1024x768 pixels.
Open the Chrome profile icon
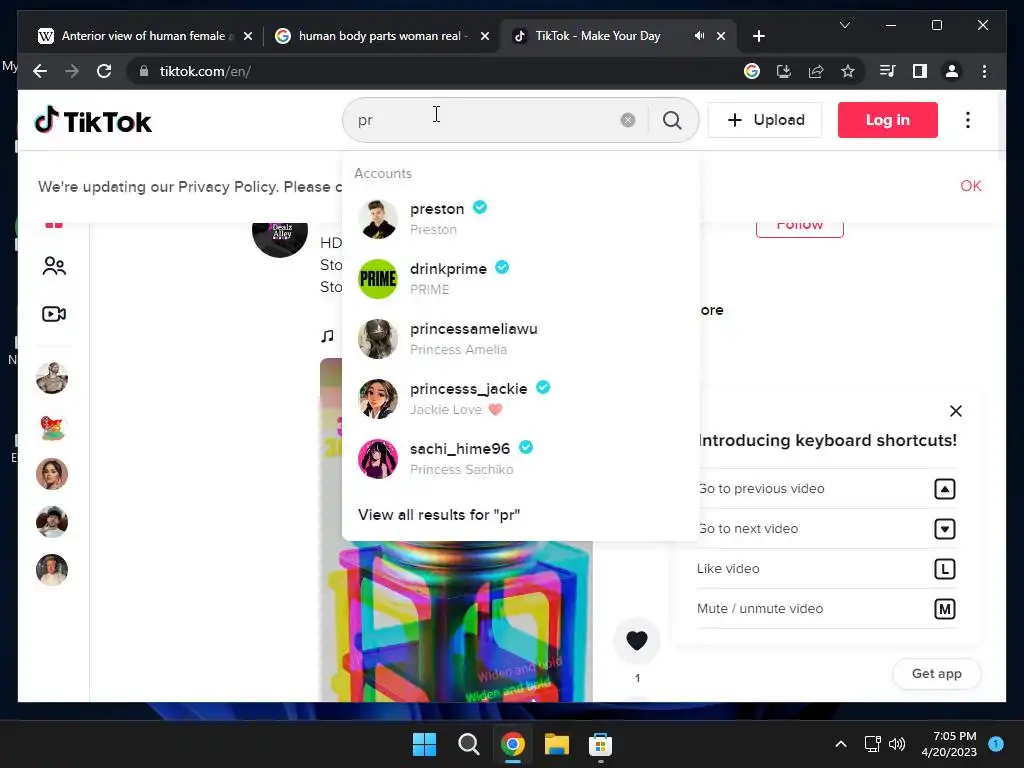point(952,71)
